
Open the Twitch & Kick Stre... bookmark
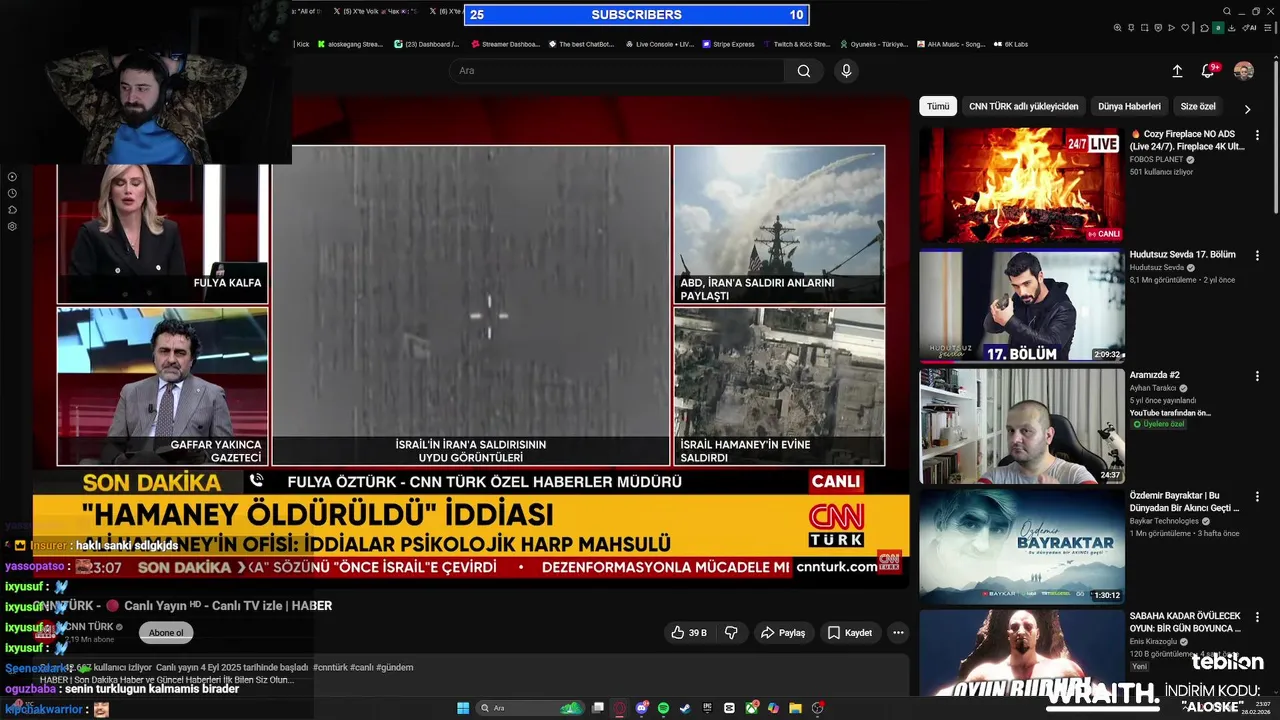[797, 44]
